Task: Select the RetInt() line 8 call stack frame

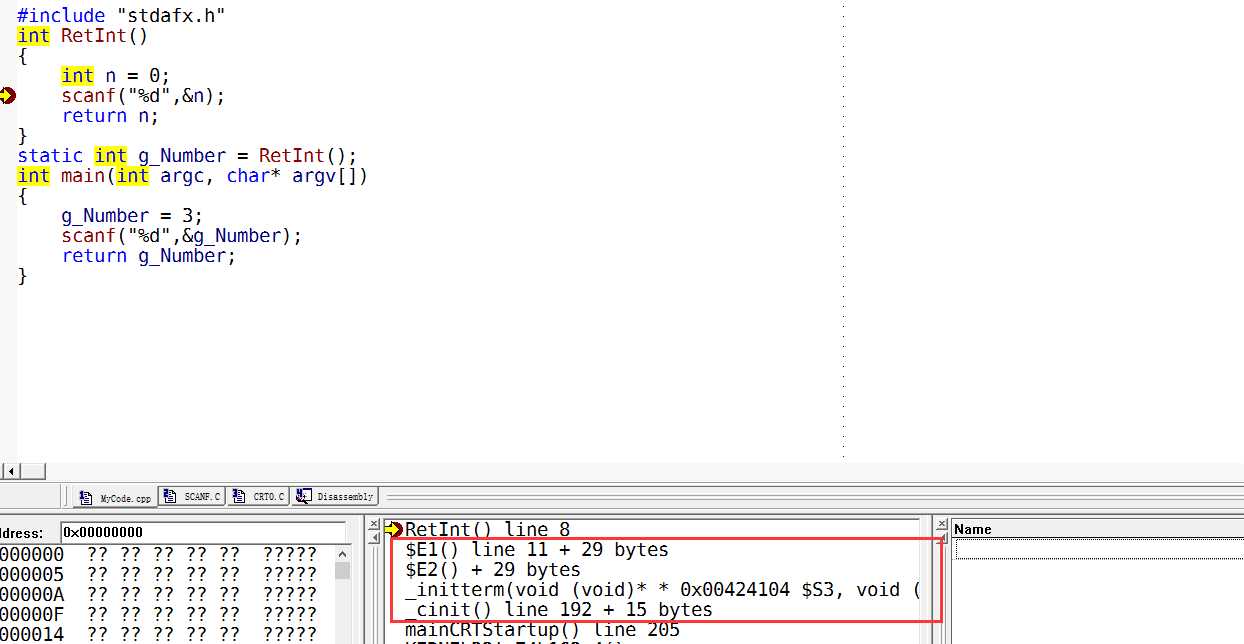Action: pos(487,529)
